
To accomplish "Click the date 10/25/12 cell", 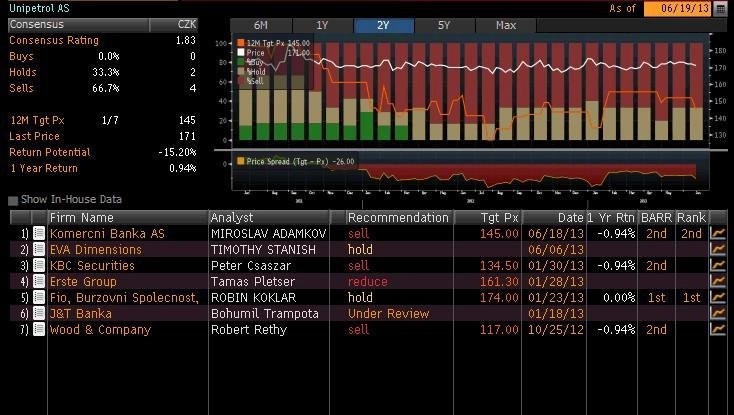I will point(556,329).
